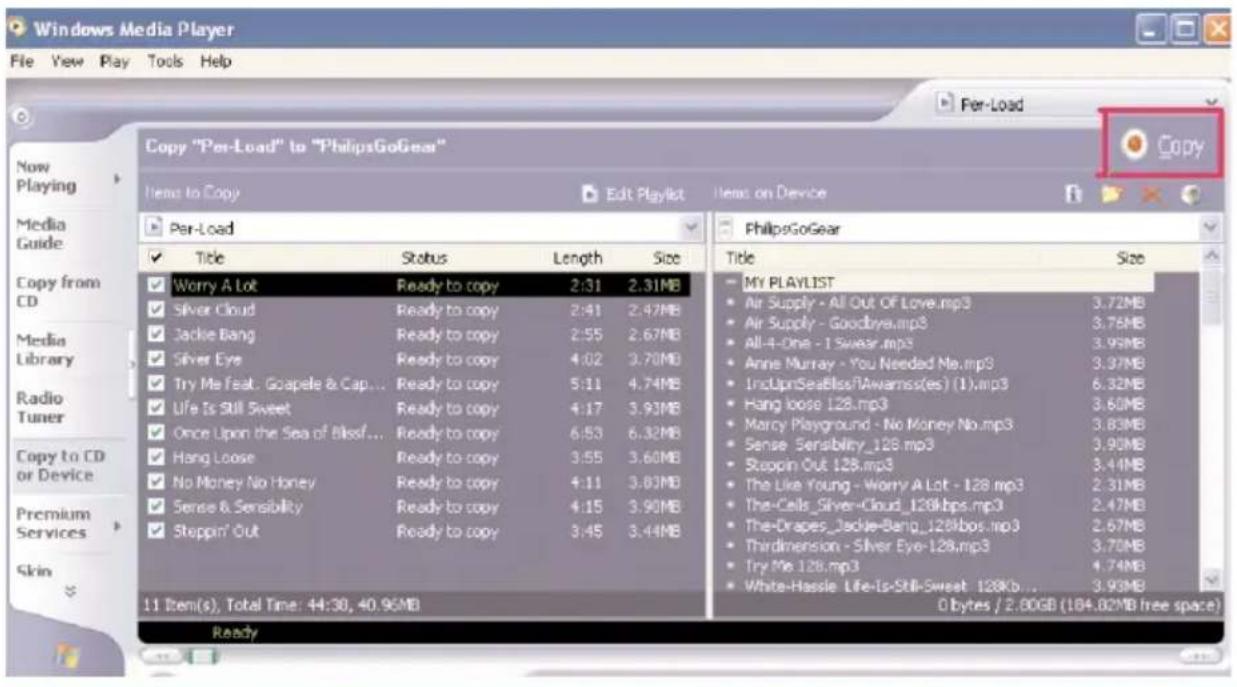Toggle the select-all checkbox in the Title header
Viewport: 1237px width, 687px height.
coord(155,258)
